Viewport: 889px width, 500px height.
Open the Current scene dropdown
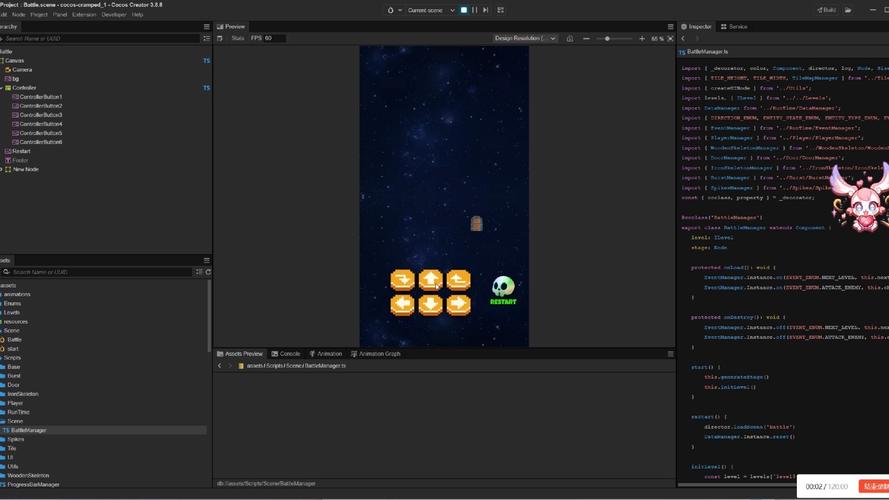[x=431, y=10]
